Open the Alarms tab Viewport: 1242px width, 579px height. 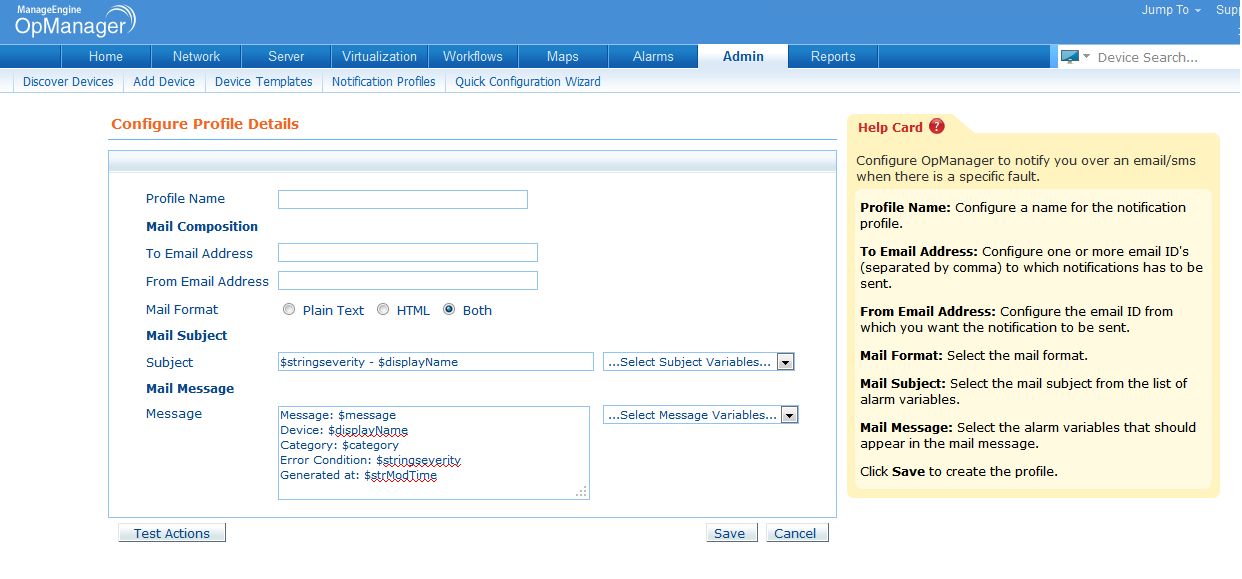pos(653,56)
